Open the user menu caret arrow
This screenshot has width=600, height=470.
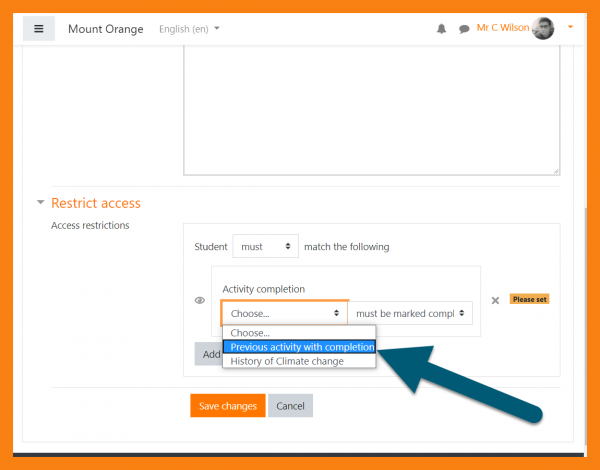570,27
